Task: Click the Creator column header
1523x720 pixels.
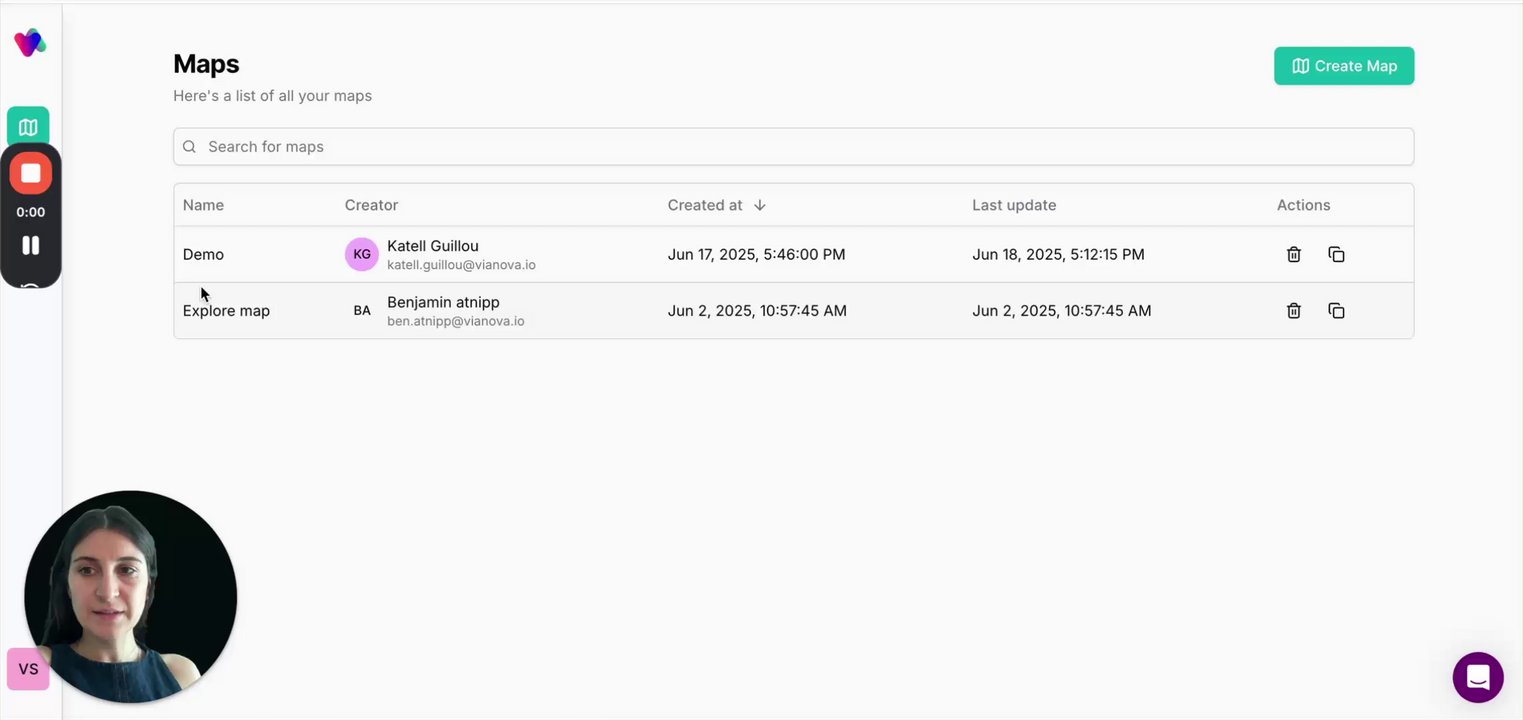Action: pos(371,205)
